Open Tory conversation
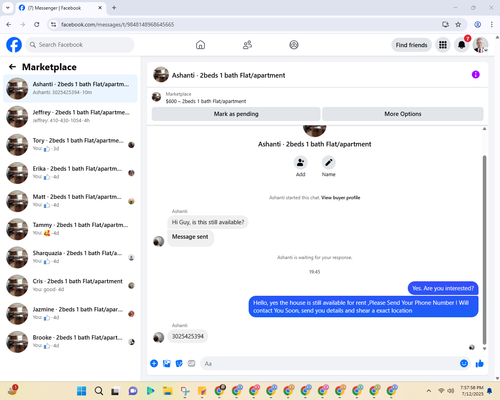500x400 pixels. coord(70,145)
